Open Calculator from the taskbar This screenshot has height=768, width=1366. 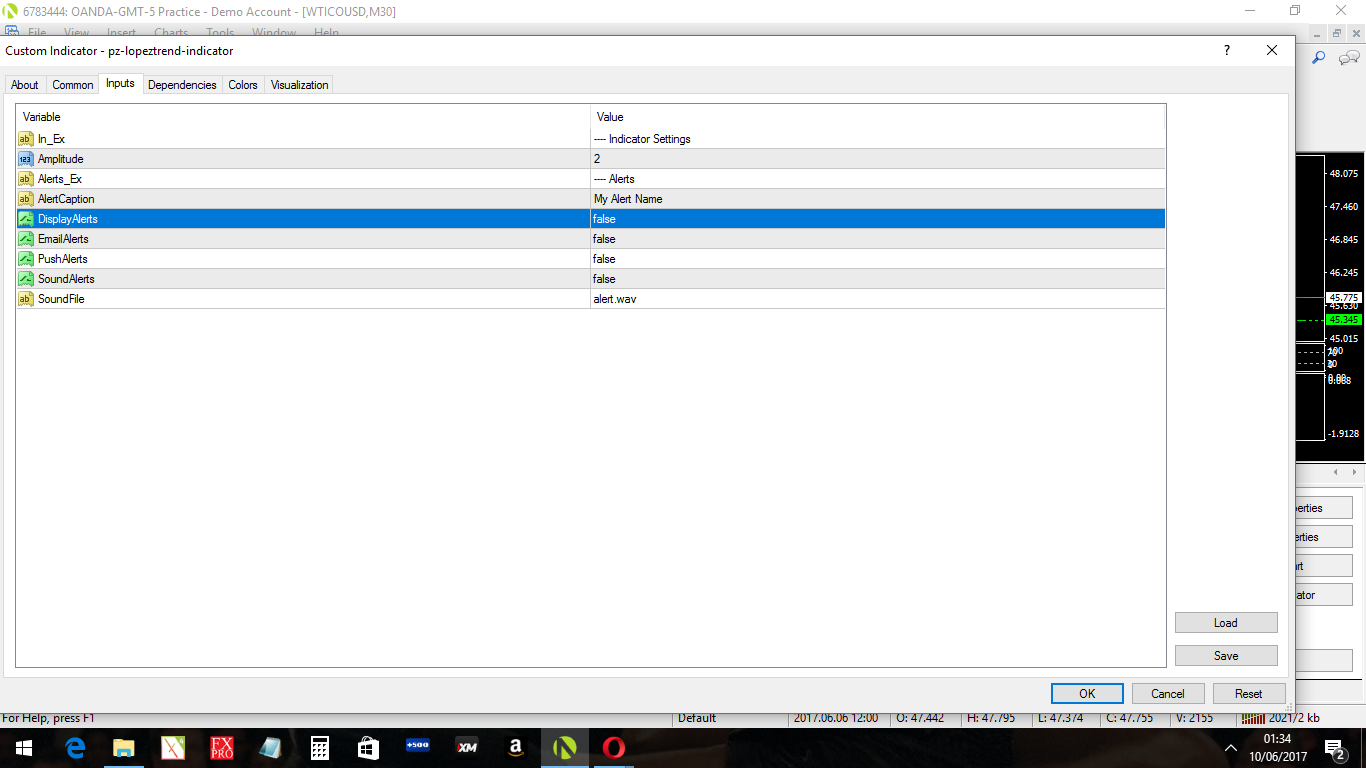pos(320,748)
